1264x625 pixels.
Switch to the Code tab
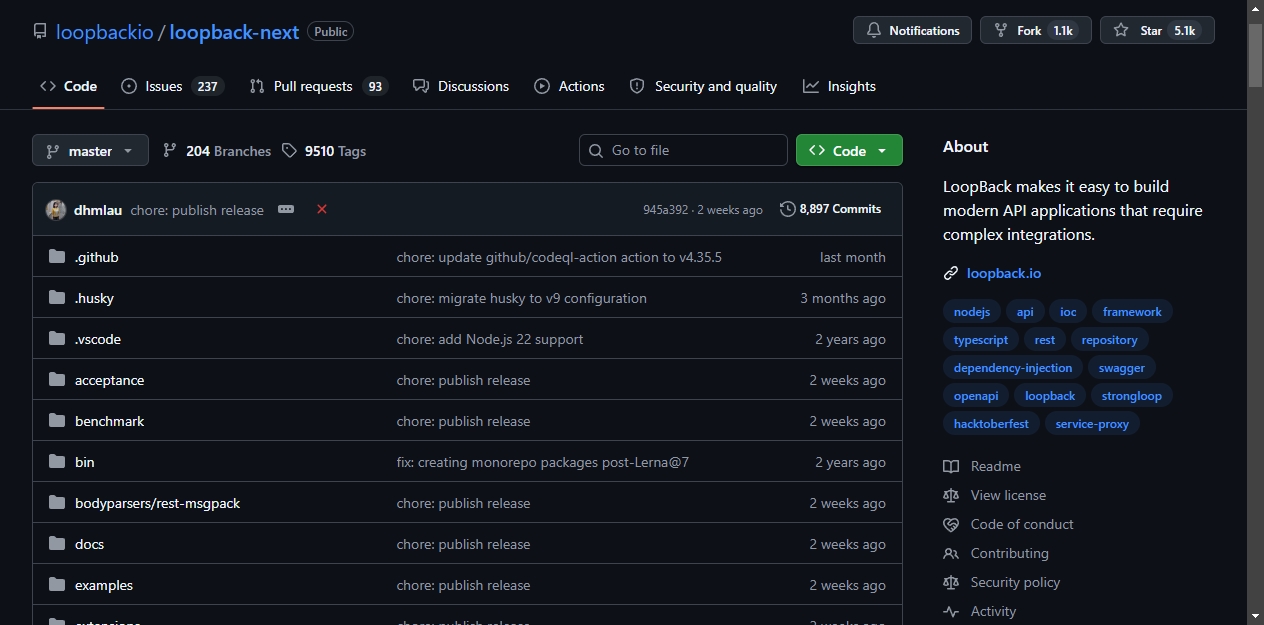click(x=68, y=86)
